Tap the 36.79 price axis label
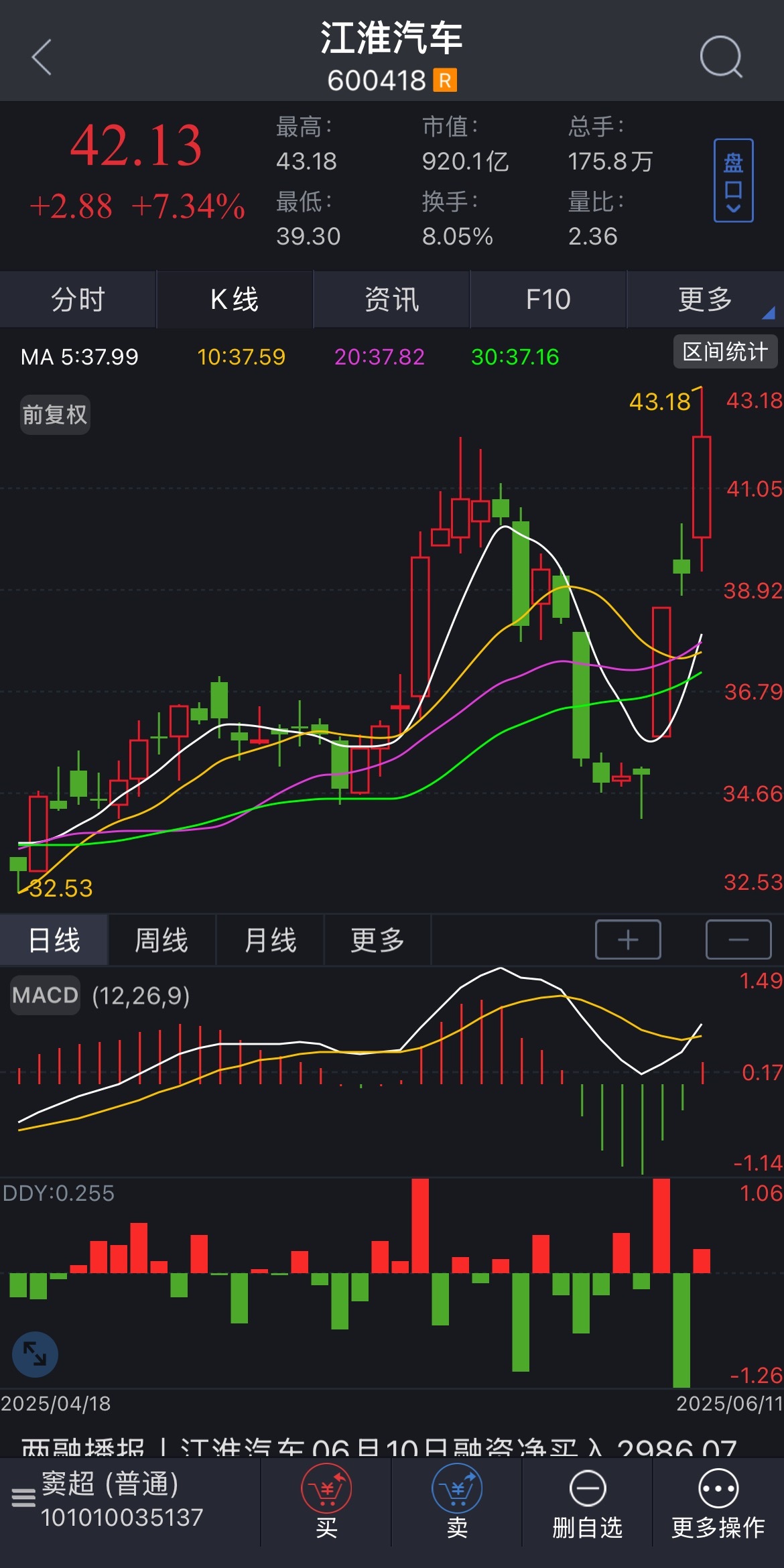The image size is (784, 1568). (754, 692)
